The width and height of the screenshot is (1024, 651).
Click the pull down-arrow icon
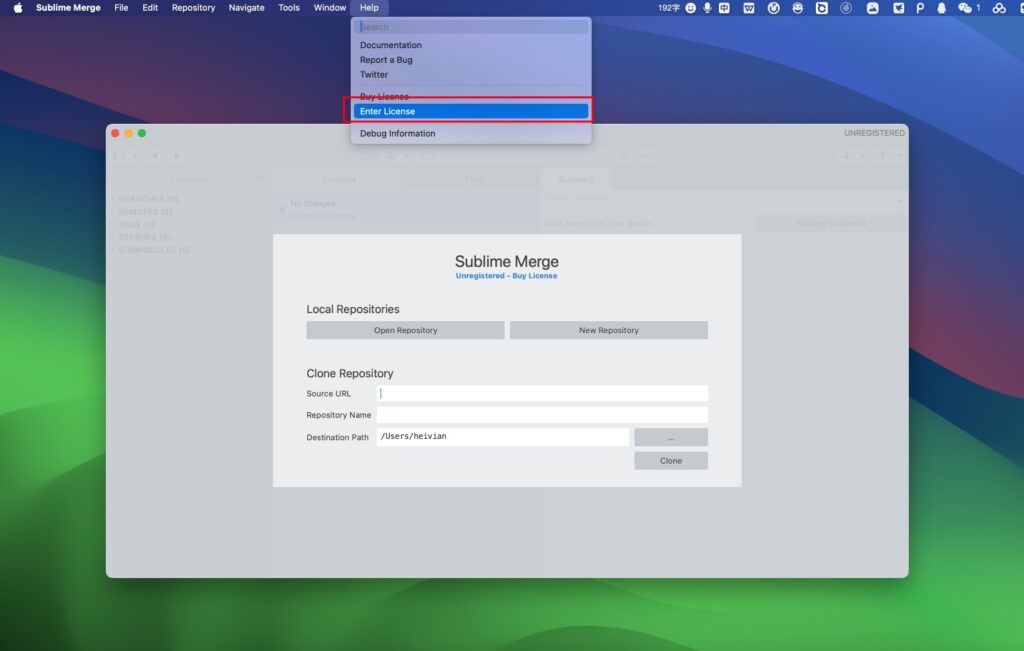click(846, 156)
